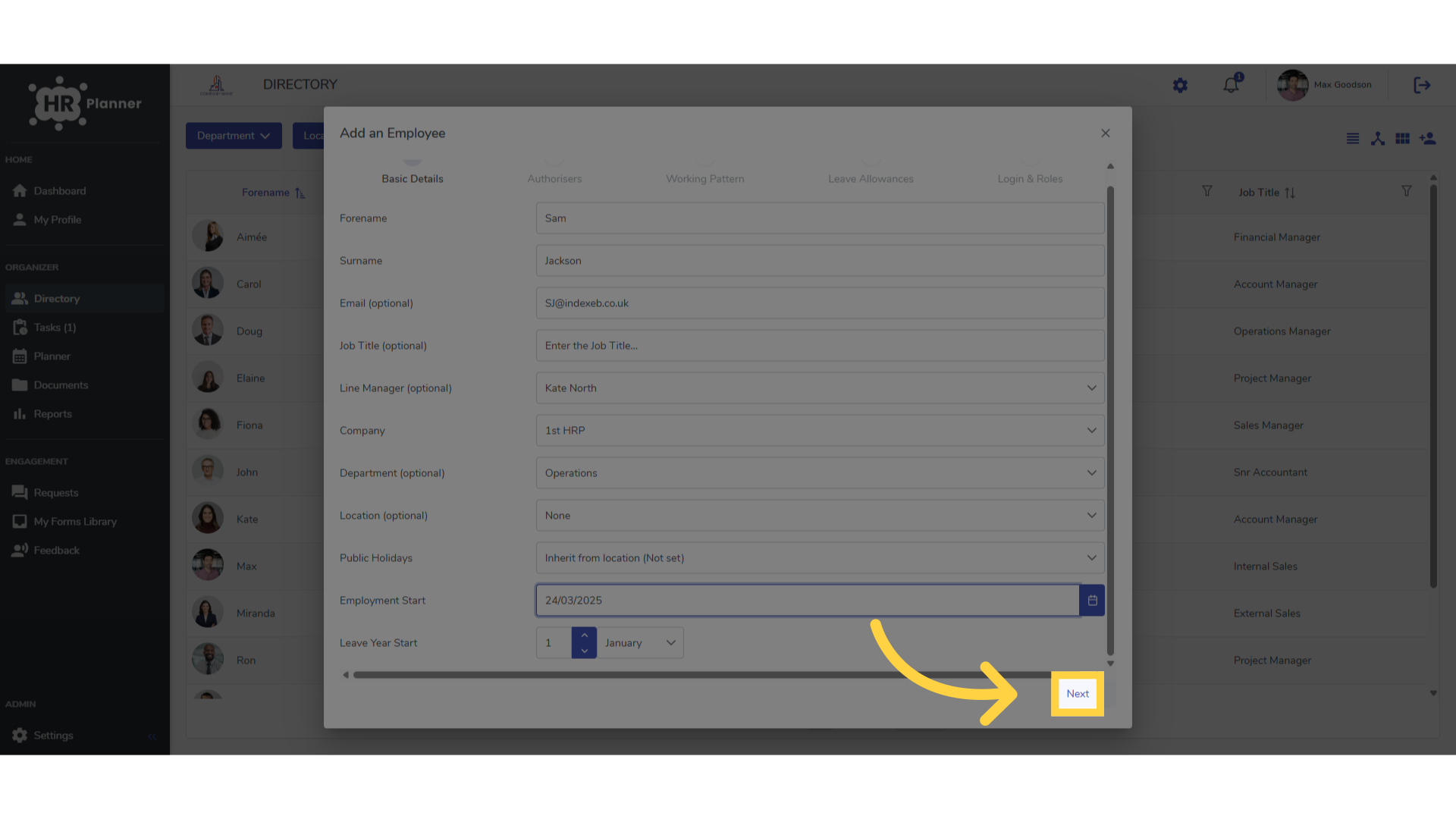Click the logout icon
The image size is (1456, 819).
pos(1422,85)
